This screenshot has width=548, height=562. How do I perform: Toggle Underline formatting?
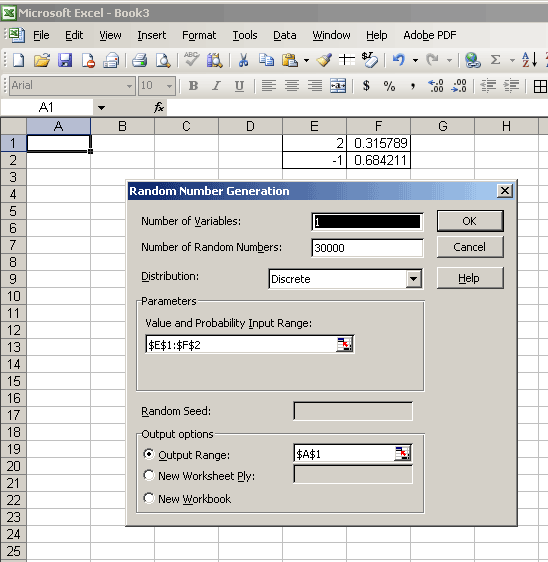(239, 86)
